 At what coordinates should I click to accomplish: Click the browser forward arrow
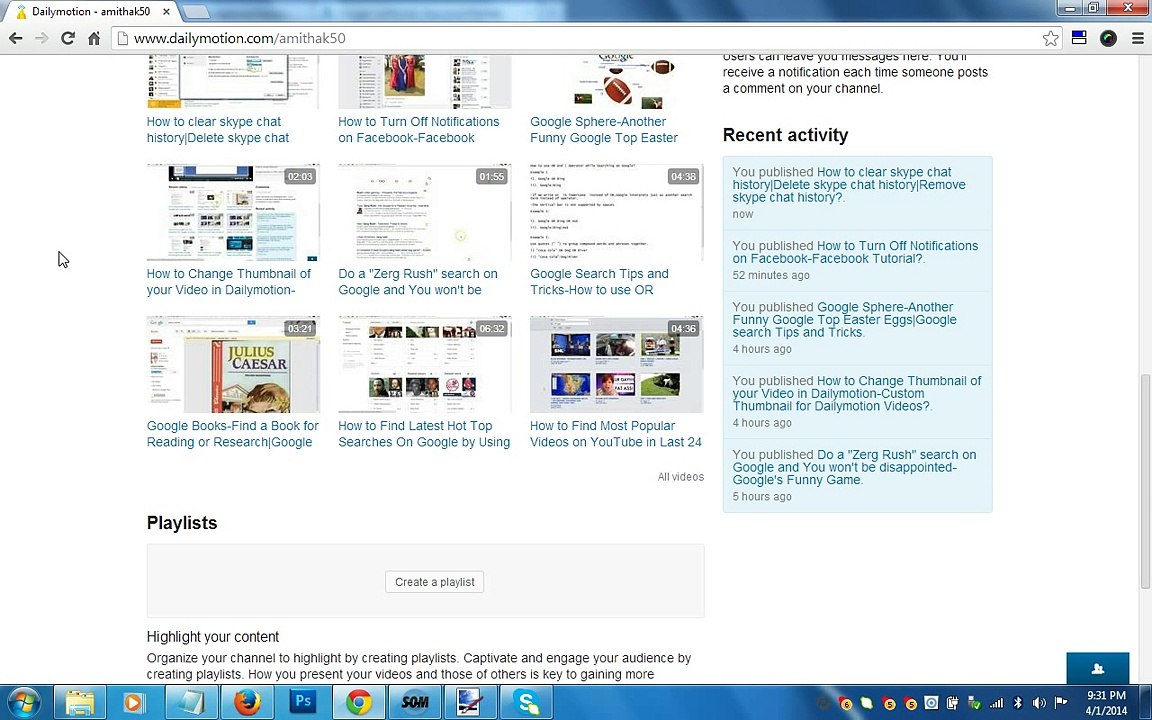pos(41,38)
